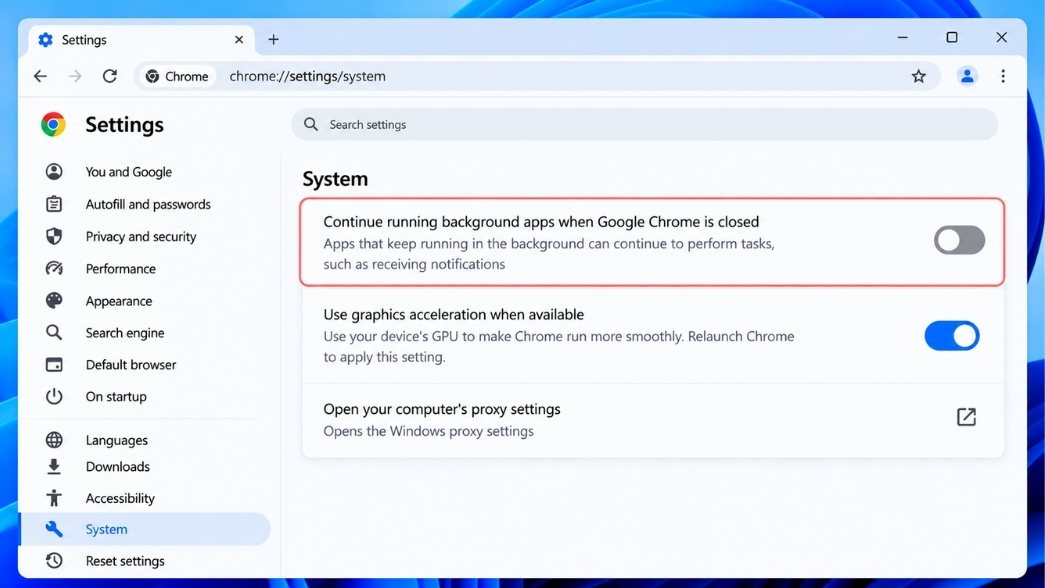Viewport: 1045px width, 588px height.
Task: Minimize the Chrome window
Action: click(x=902, y=37)
